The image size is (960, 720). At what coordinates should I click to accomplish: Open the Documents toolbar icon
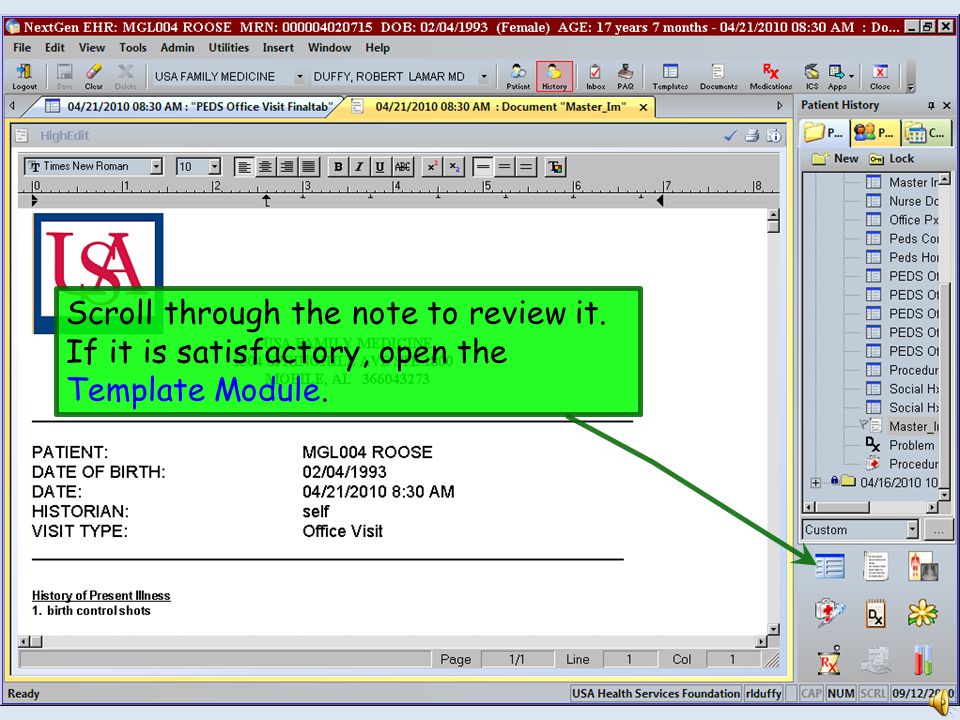click(x=718, y=77)
